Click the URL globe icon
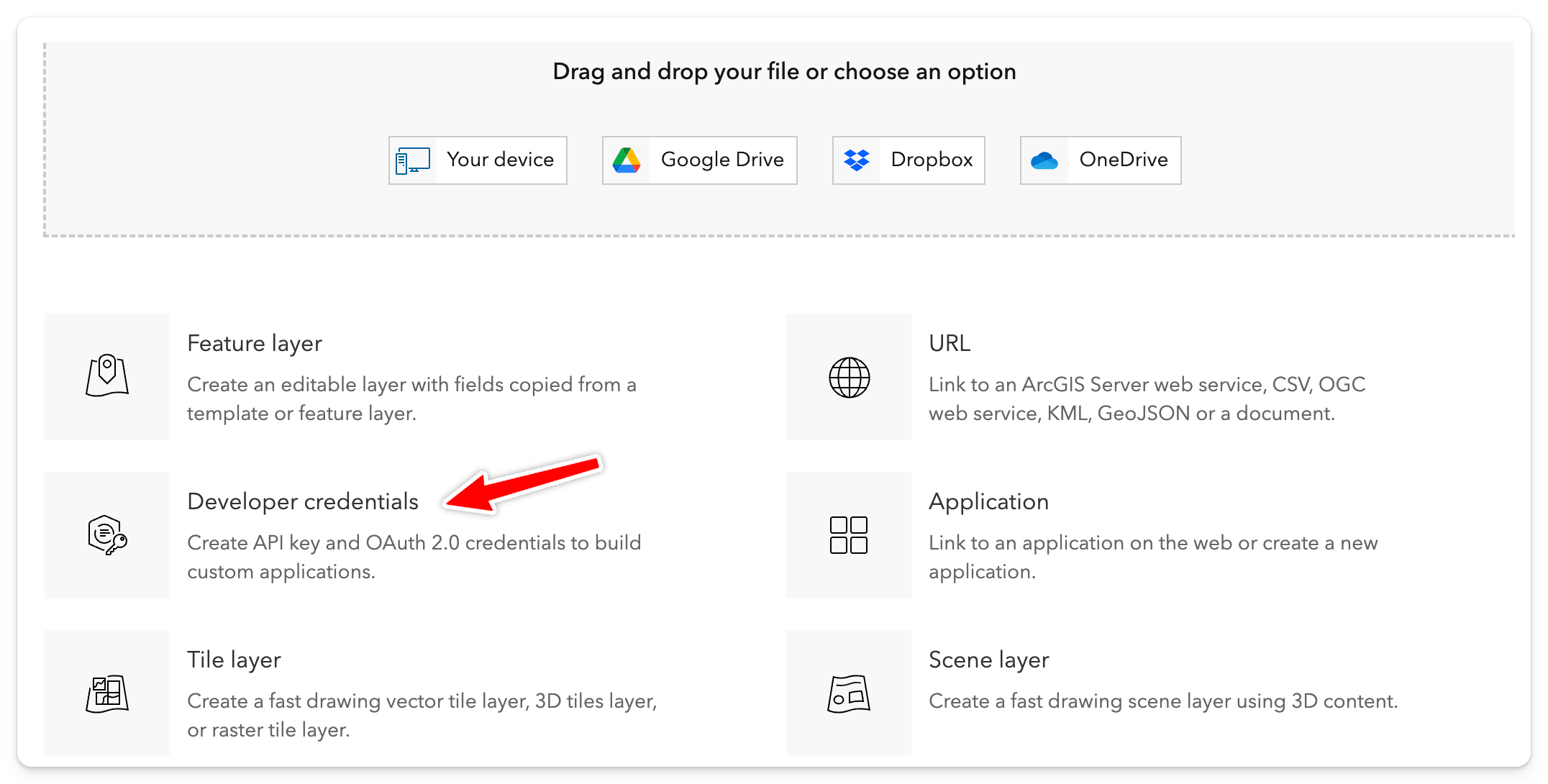 click(849, 377)
